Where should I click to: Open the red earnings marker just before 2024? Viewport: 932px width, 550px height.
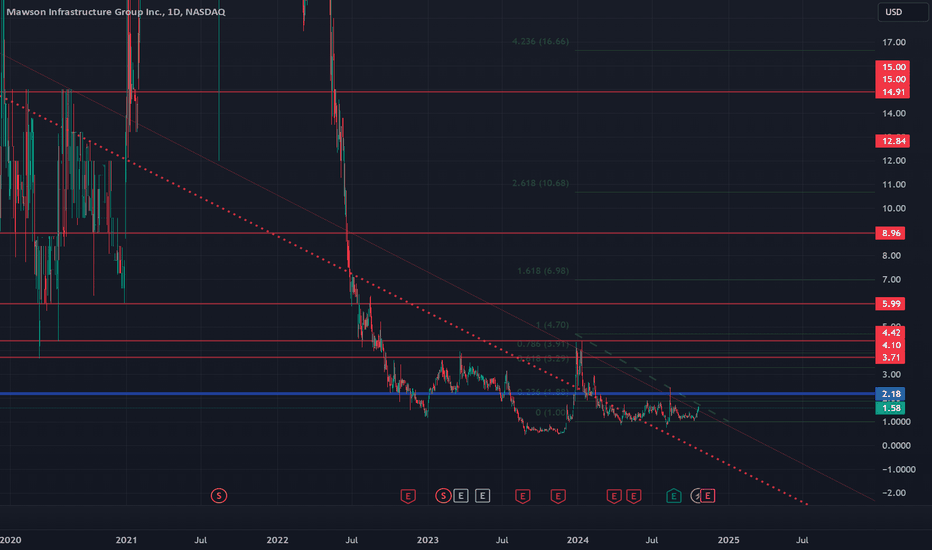point(558,495)
